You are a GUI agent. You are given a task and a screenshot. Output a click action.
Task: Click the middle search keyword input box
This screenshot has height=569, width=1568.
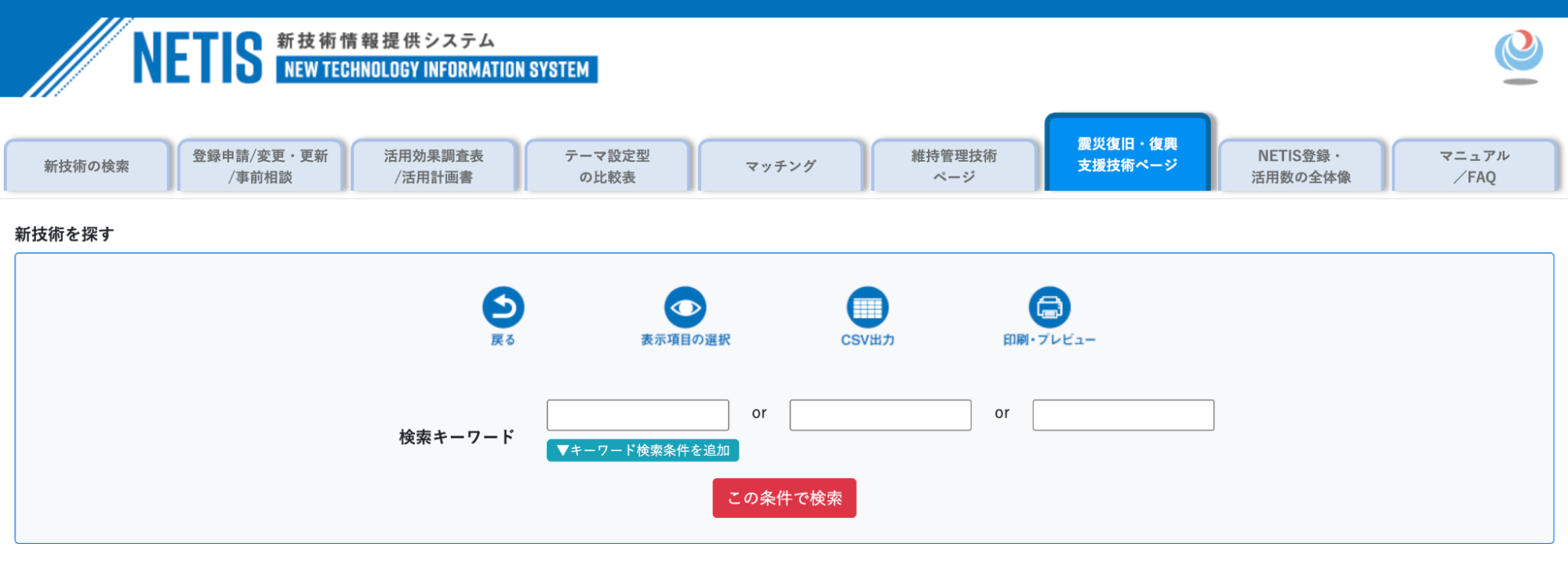click(x=880, y=415)
